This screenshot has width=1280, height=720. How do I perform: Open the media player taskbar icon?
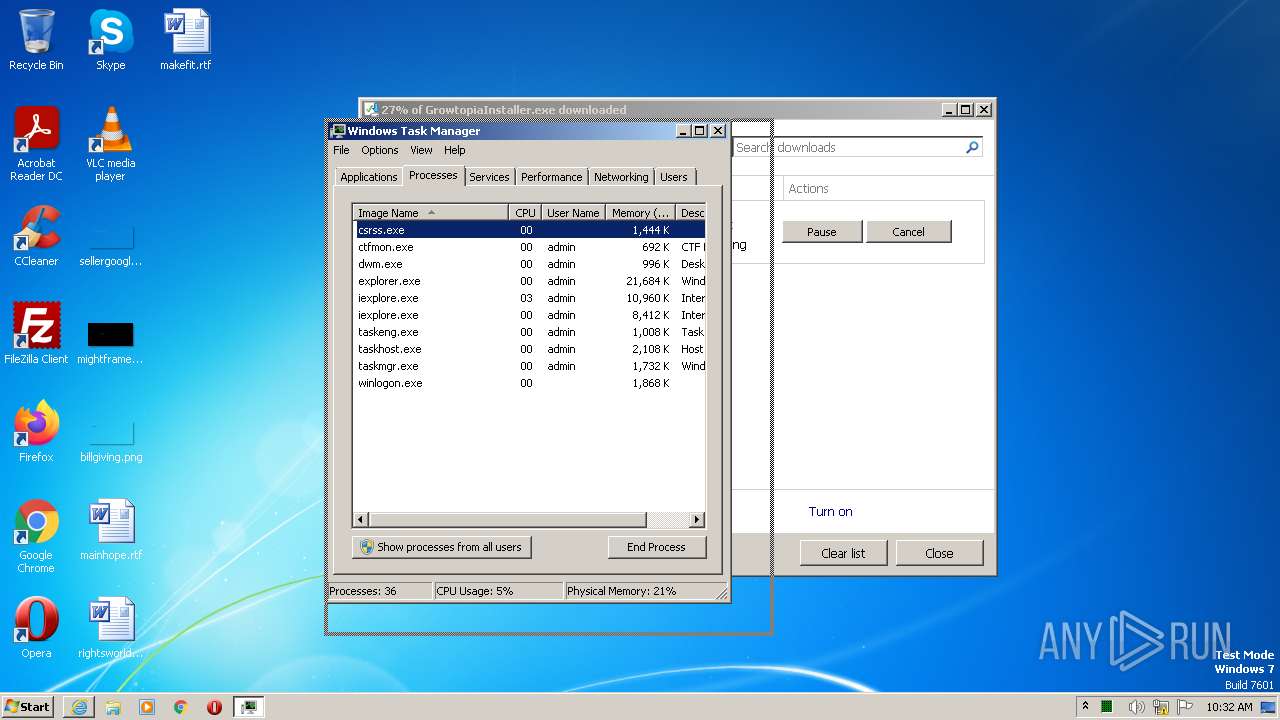(147, 707)
